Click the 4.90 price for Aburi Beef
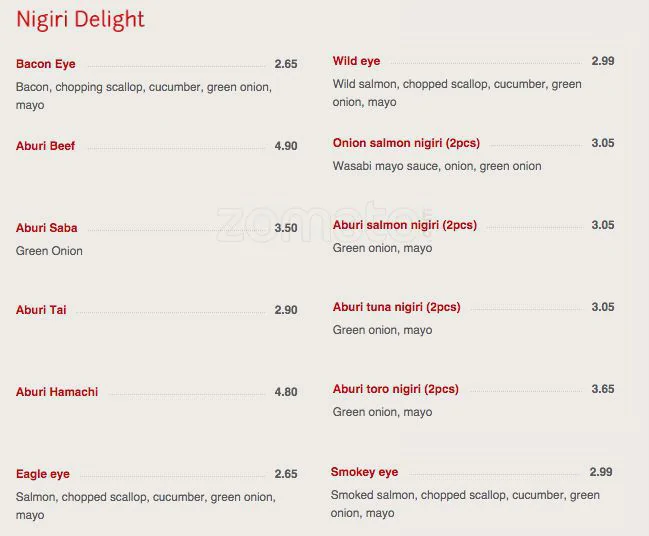 pos(286,146)
